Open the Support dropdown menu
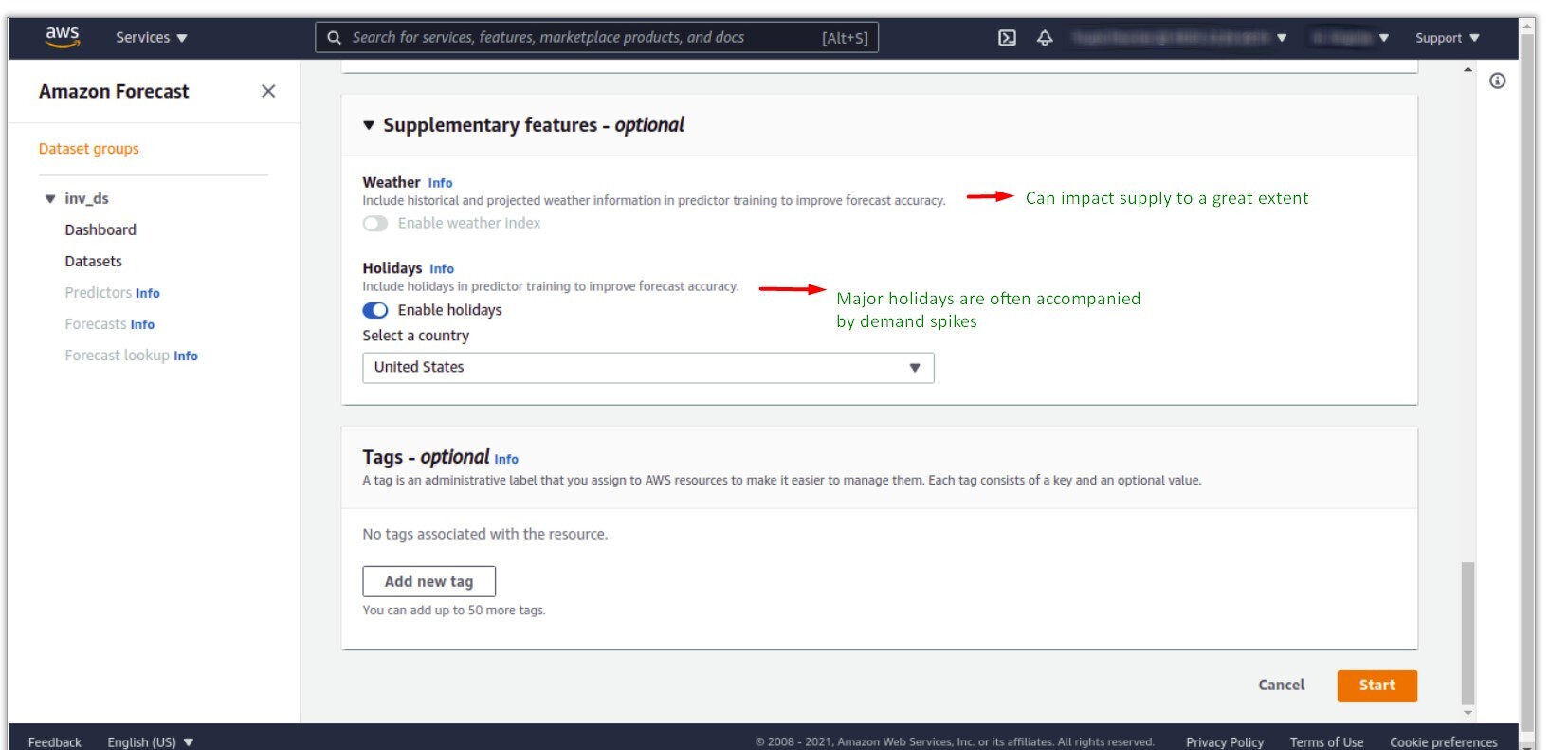The image size is (1568, 750). 1447,38
